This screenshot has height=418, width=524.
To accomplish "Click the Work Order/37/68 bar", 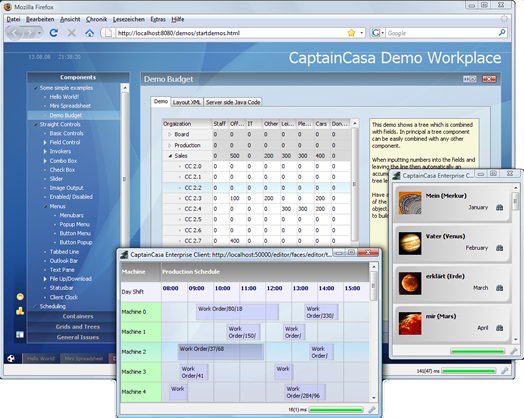I will click(x=221, y=352).
